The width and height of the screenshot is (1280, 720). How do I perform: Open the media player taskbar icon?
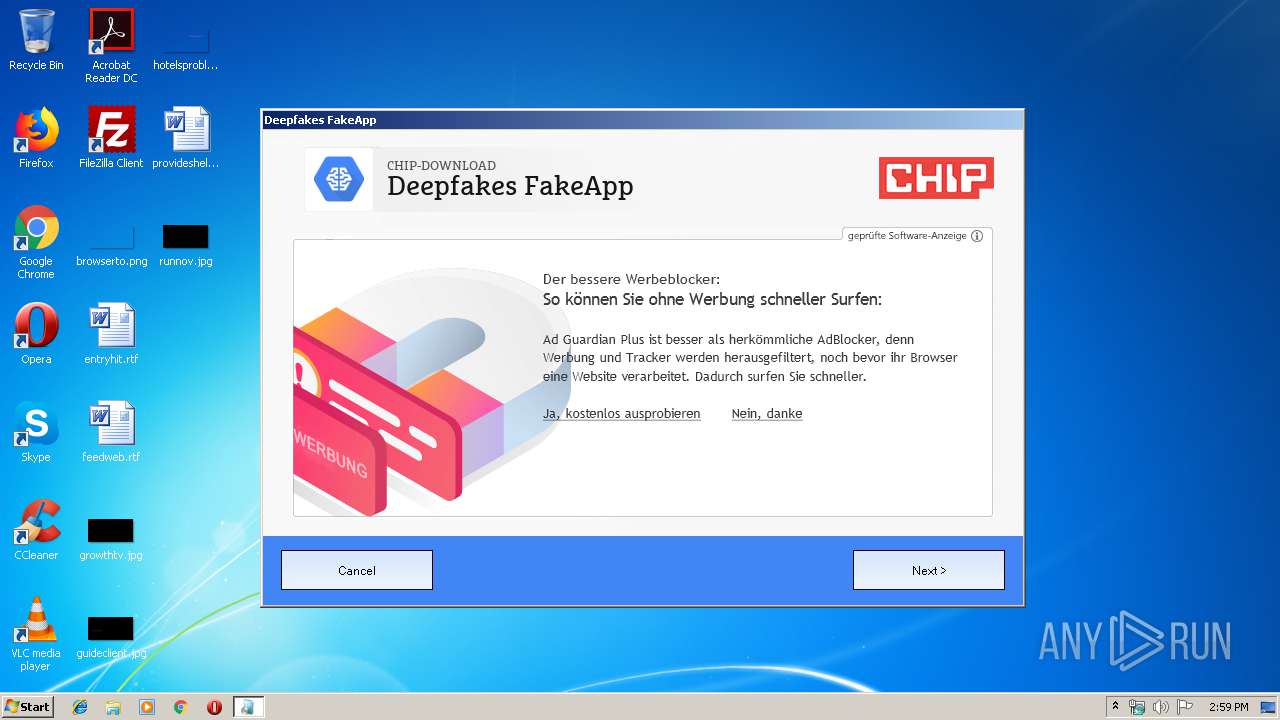(x=147, y=707)
